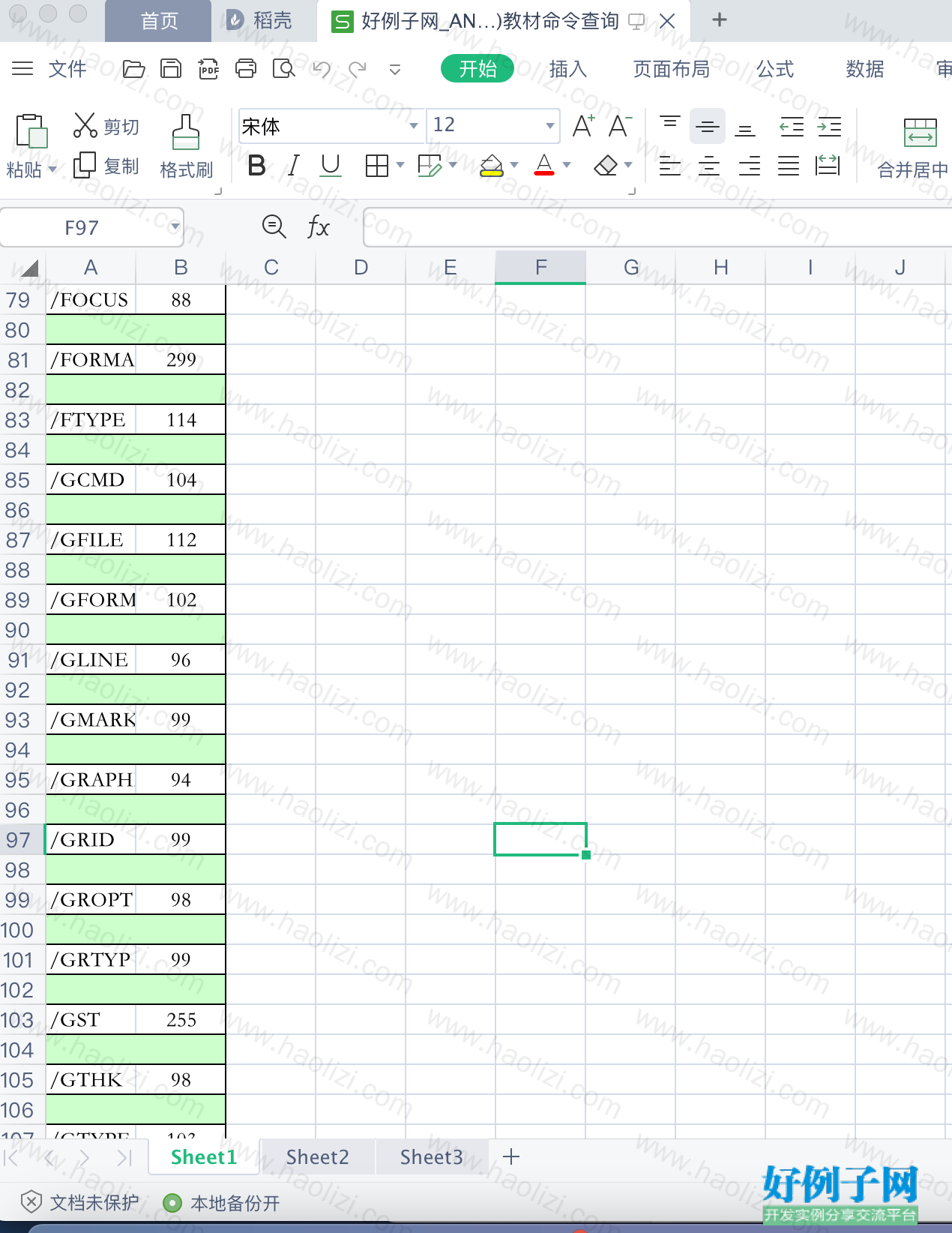Screen dimensions: 952x1233
Task: Toggle Underline formatting
Action: [x=331, y=165]
